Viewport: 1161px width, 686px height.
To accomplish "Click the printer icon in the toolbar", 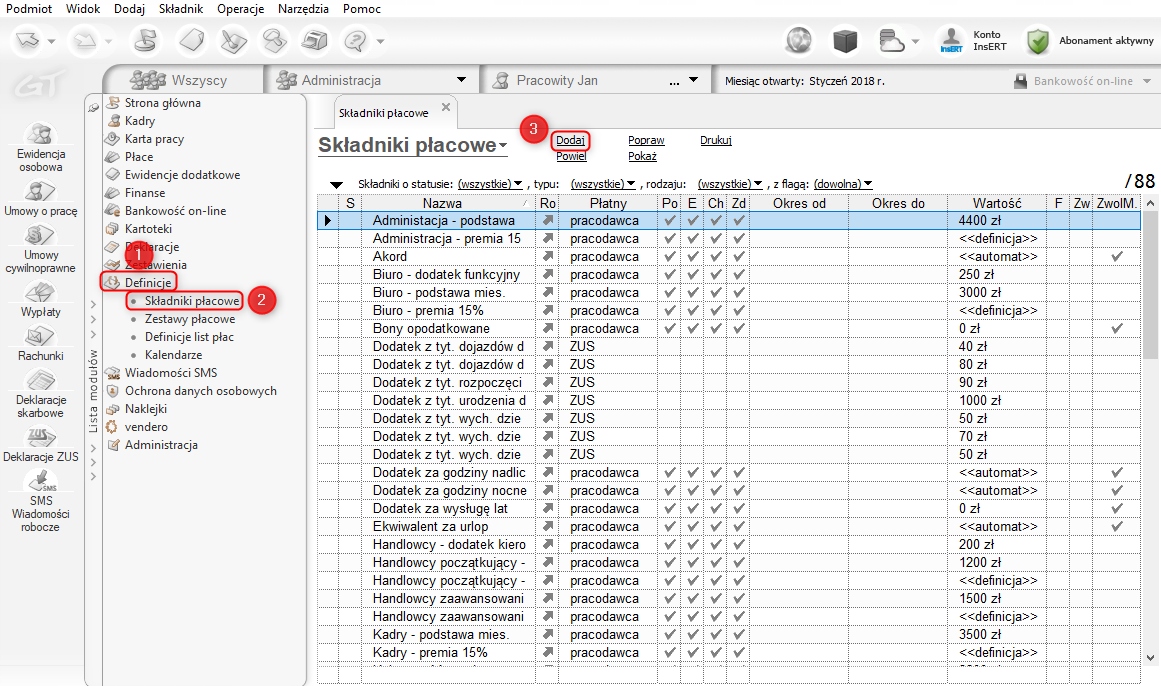I will [x=316, y=41].
